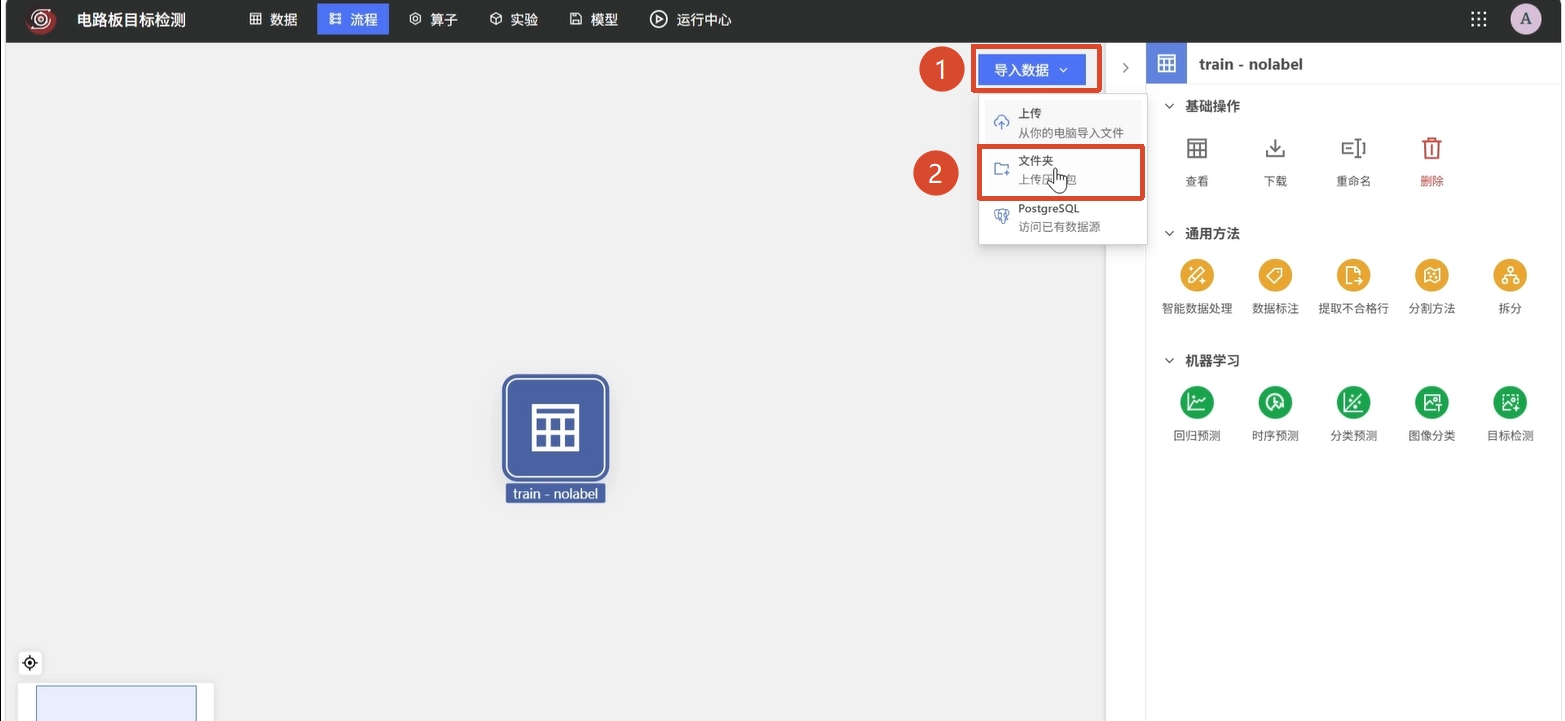This screenshot has width=1565, height=721.
Task: Collapse the right side panel chevron
Action: click(x=1125, y=68)
